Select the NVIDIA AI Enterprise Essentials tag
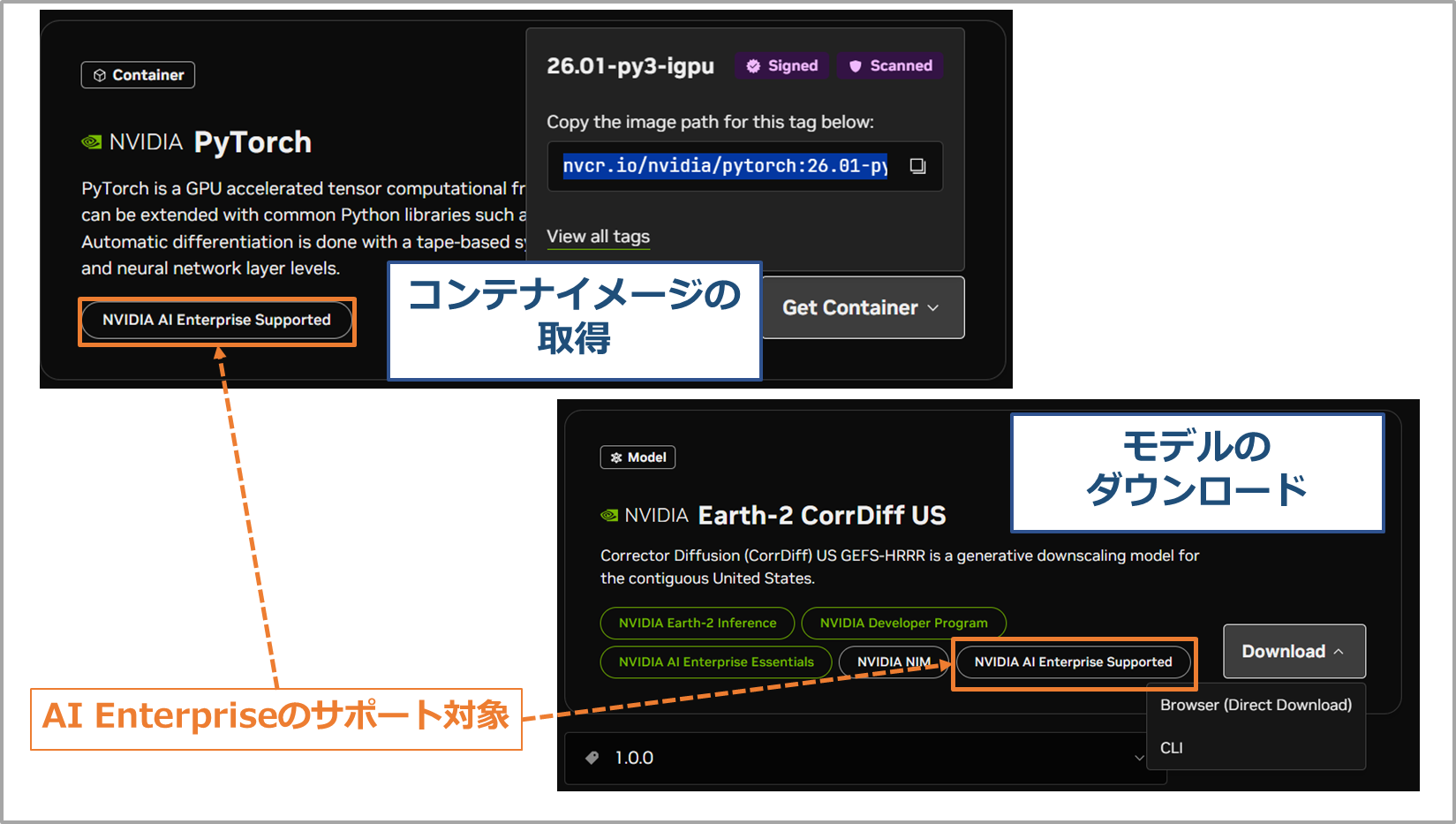The height and width of the screenshot is (824, 1456). coord(715,662)
